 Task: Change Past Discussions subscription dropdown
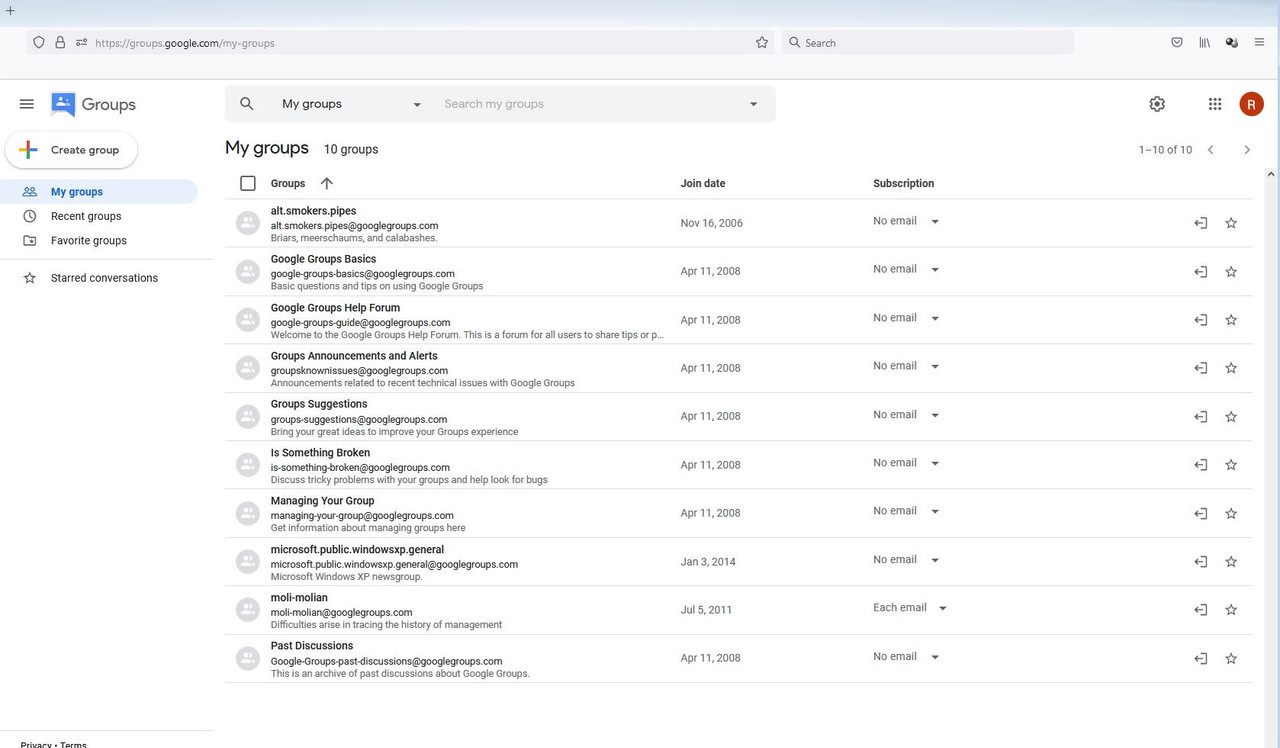click(x=906, y=657)
